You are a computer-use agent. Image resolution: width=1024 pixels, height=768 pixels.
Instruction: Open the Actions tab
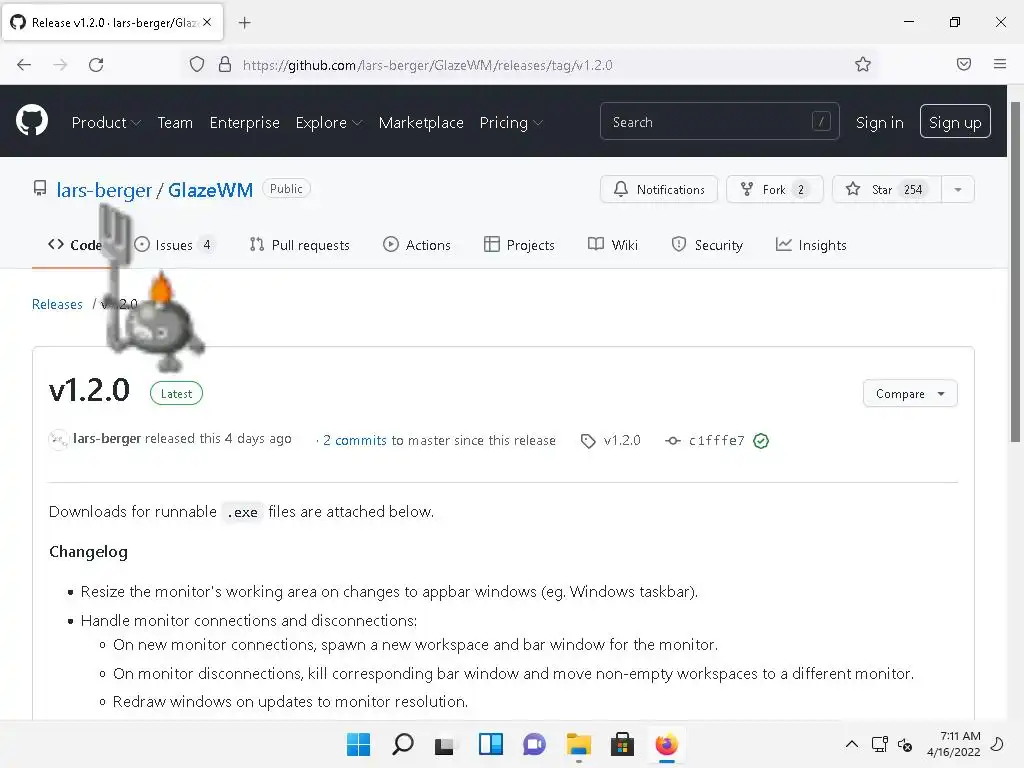417,245
